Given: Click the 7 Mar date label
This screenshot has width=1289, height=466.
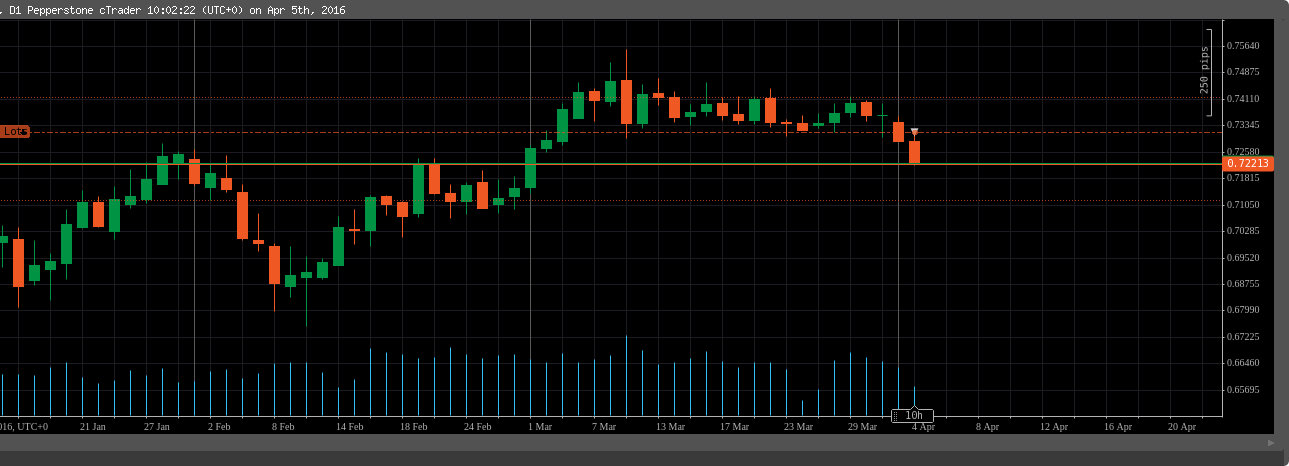Looking at the screenshot, I should [x=606, y=427].
